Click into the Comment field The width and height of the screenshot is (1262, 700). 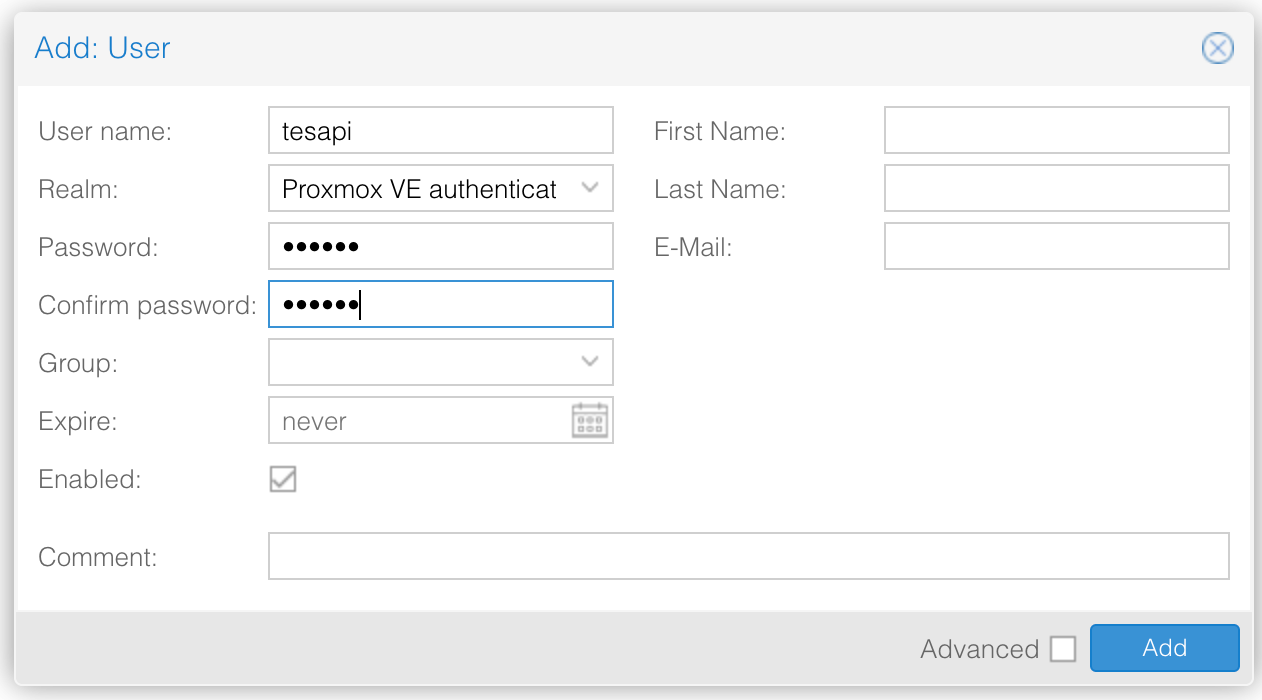[748, 557]
